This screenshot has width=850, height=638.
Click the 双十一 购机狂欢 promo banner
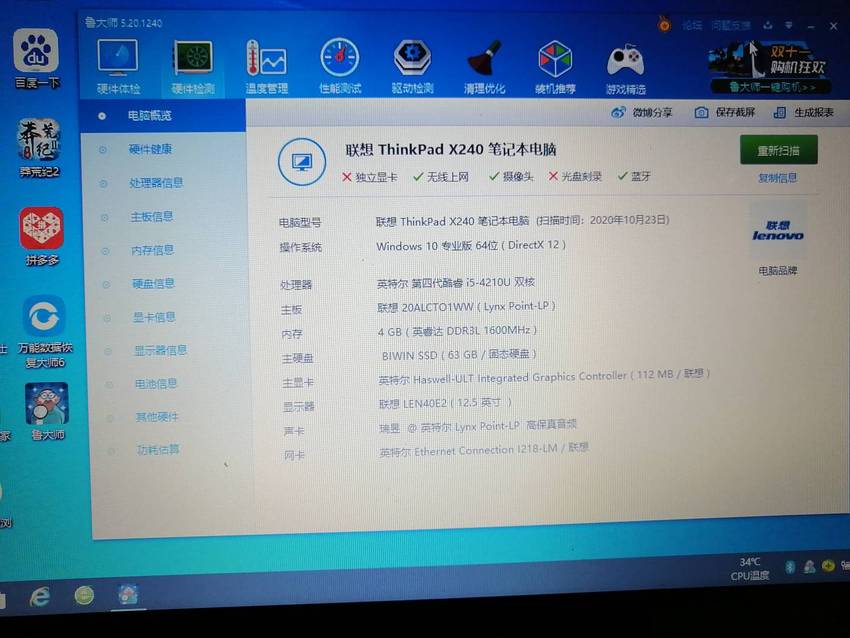[768, 68]
